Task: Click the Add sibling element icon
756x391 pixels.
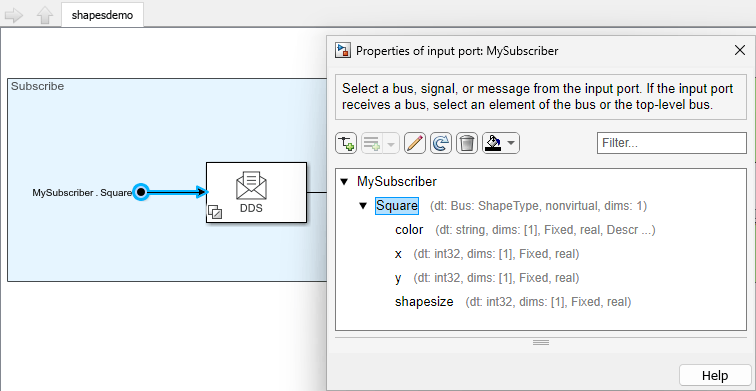Action: click(x=372, y=143)
